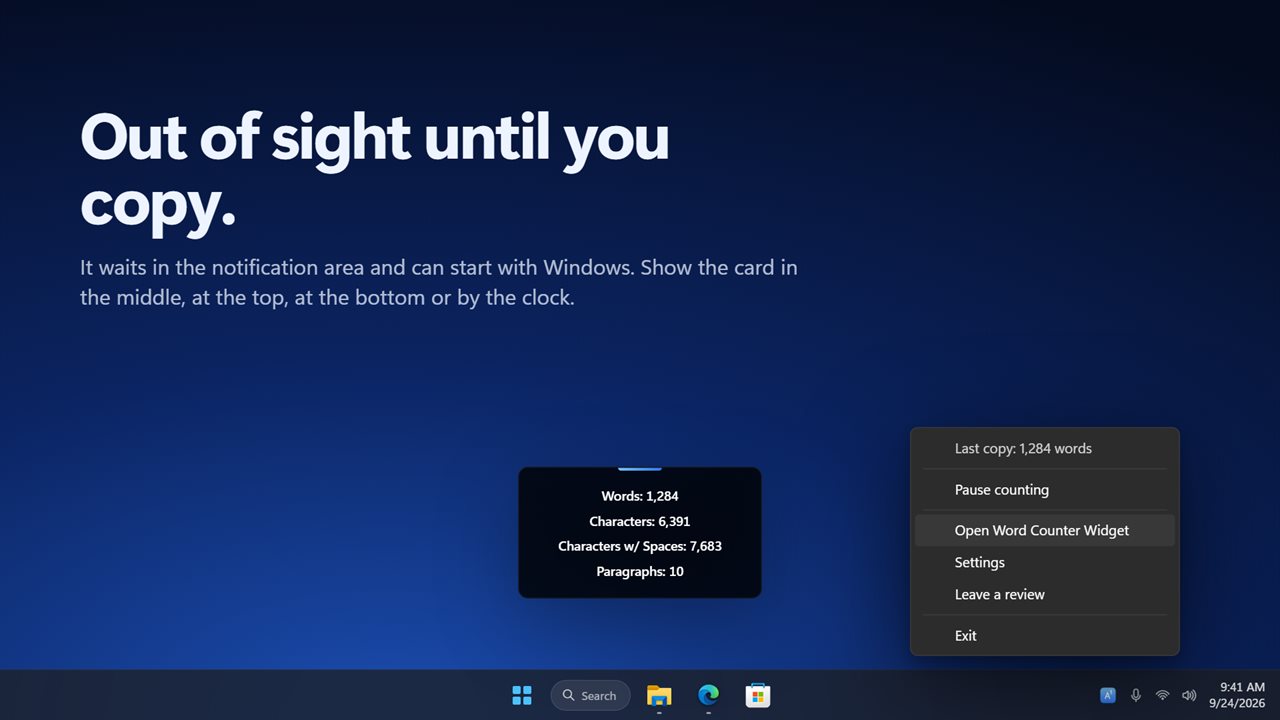Screen dimensions: 1280x720
Task: Click the microphone tray icon
Action: (x=1136, y=695)
